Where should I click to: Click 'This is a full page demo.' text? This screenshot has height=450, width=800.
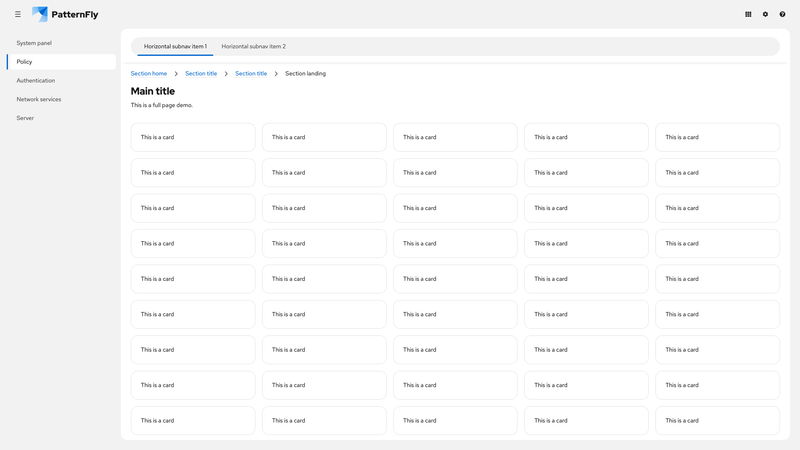[x=162, y=105]
